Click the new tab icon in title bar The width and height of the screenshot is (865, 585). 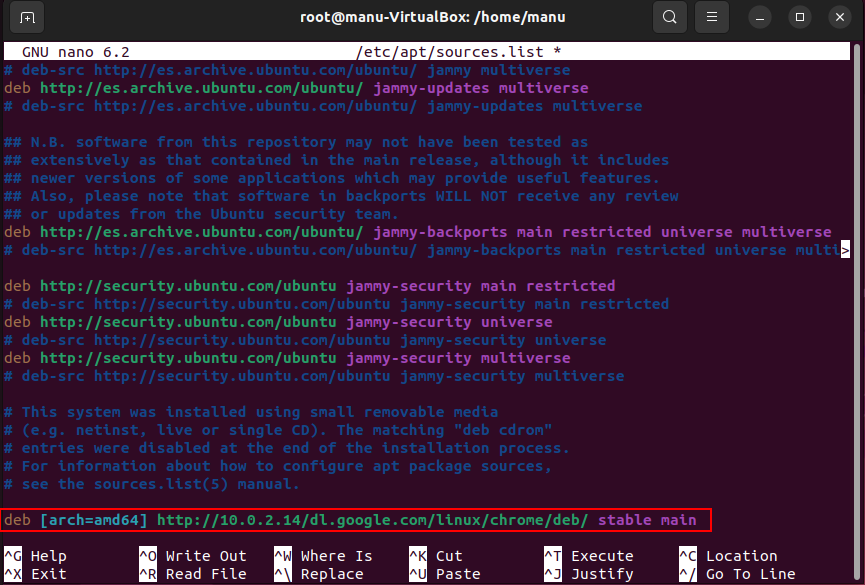point(27,18)
